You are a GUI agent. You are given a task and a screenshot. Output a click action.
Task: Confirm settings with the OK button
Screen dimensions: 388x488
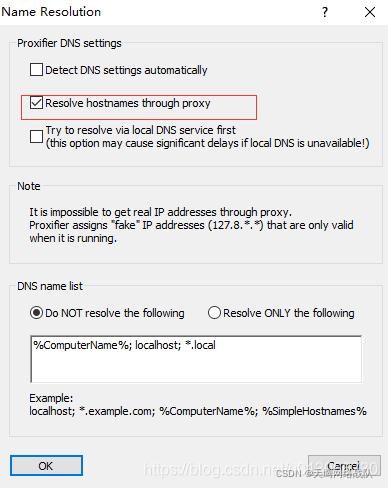click(46, 465)
